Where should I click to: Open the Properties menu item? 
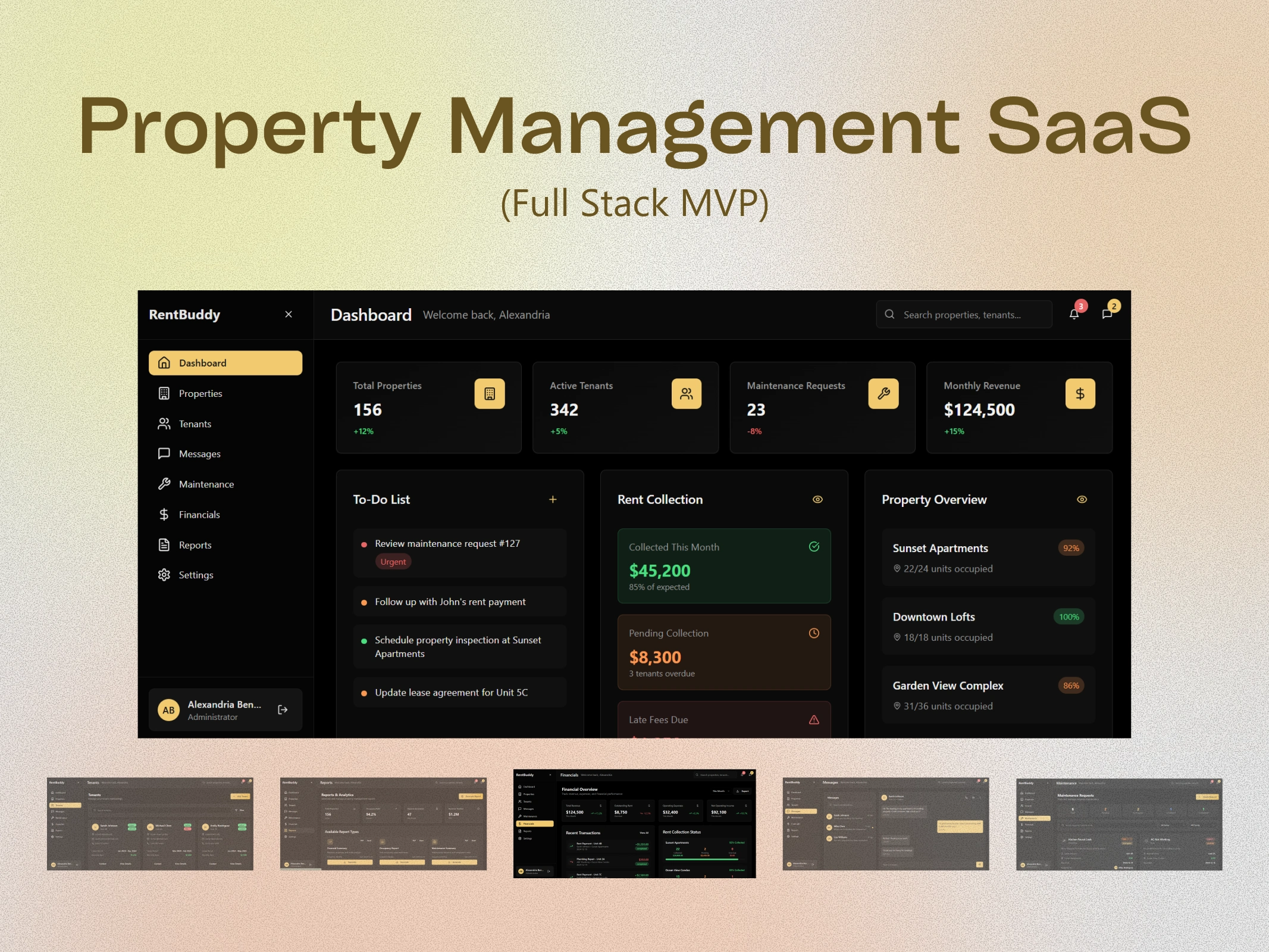(200, 393)
